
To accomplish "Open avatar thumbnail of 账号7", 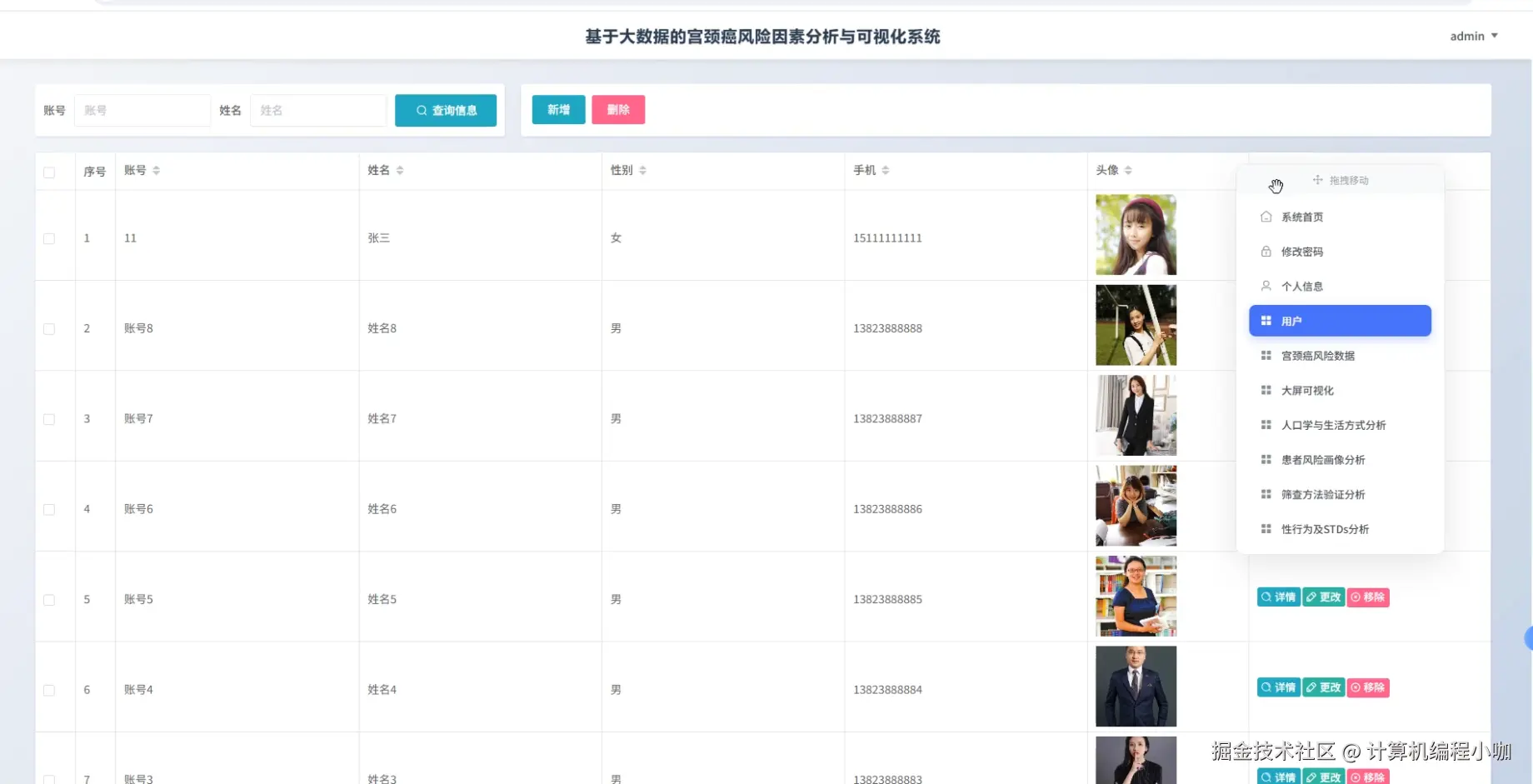I will pos(1136,416).
